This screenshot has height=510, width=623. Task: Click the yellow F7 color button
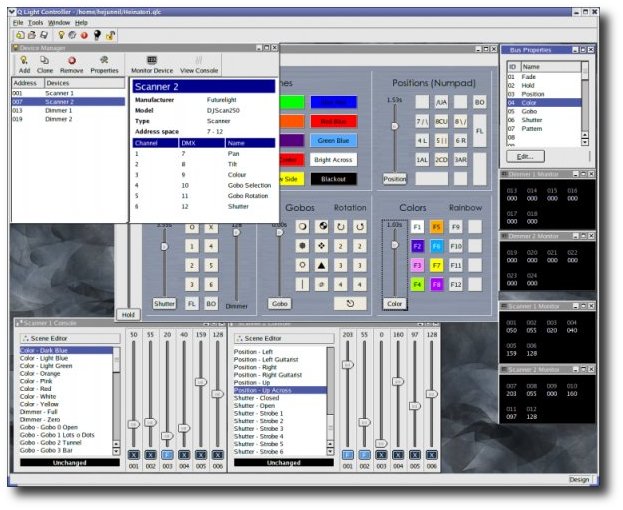click(x=436, y=265)
